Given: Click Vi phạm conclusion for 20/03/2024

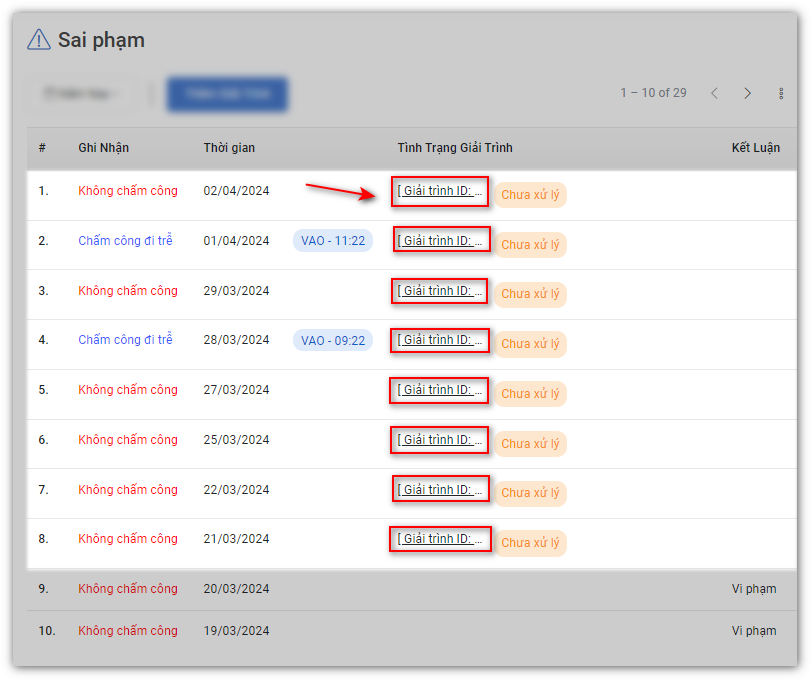Looking at the screenshot, I should (x=753, y=589).
